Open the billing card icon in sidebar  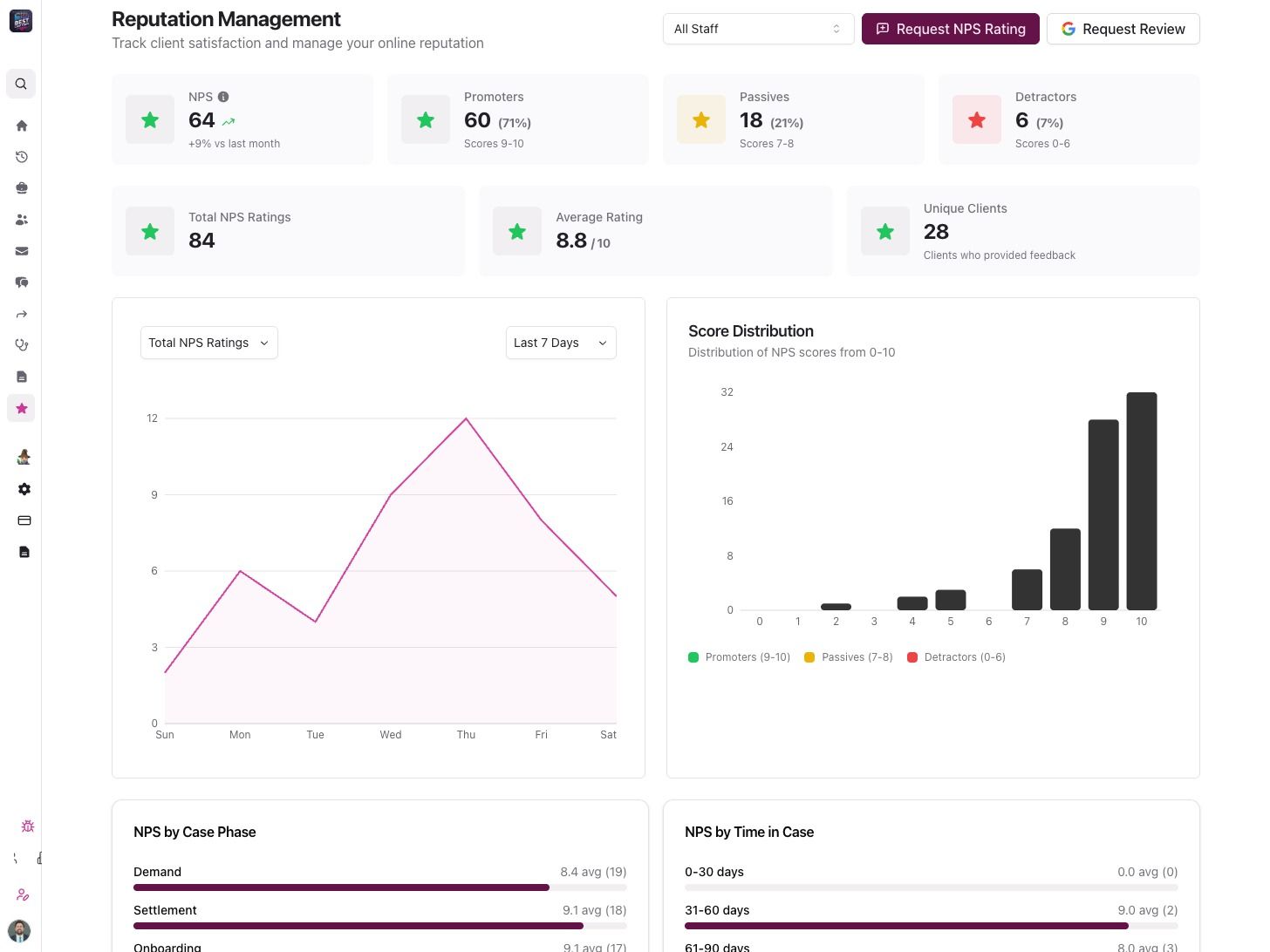pos(24,520)
